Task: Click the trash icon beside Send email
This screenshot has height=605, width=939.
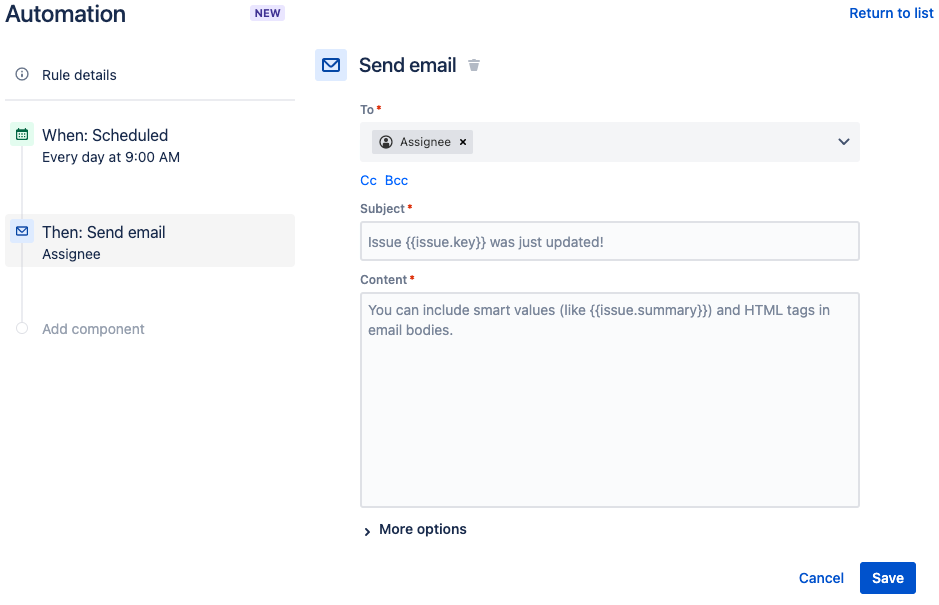Action: [474, 65]
